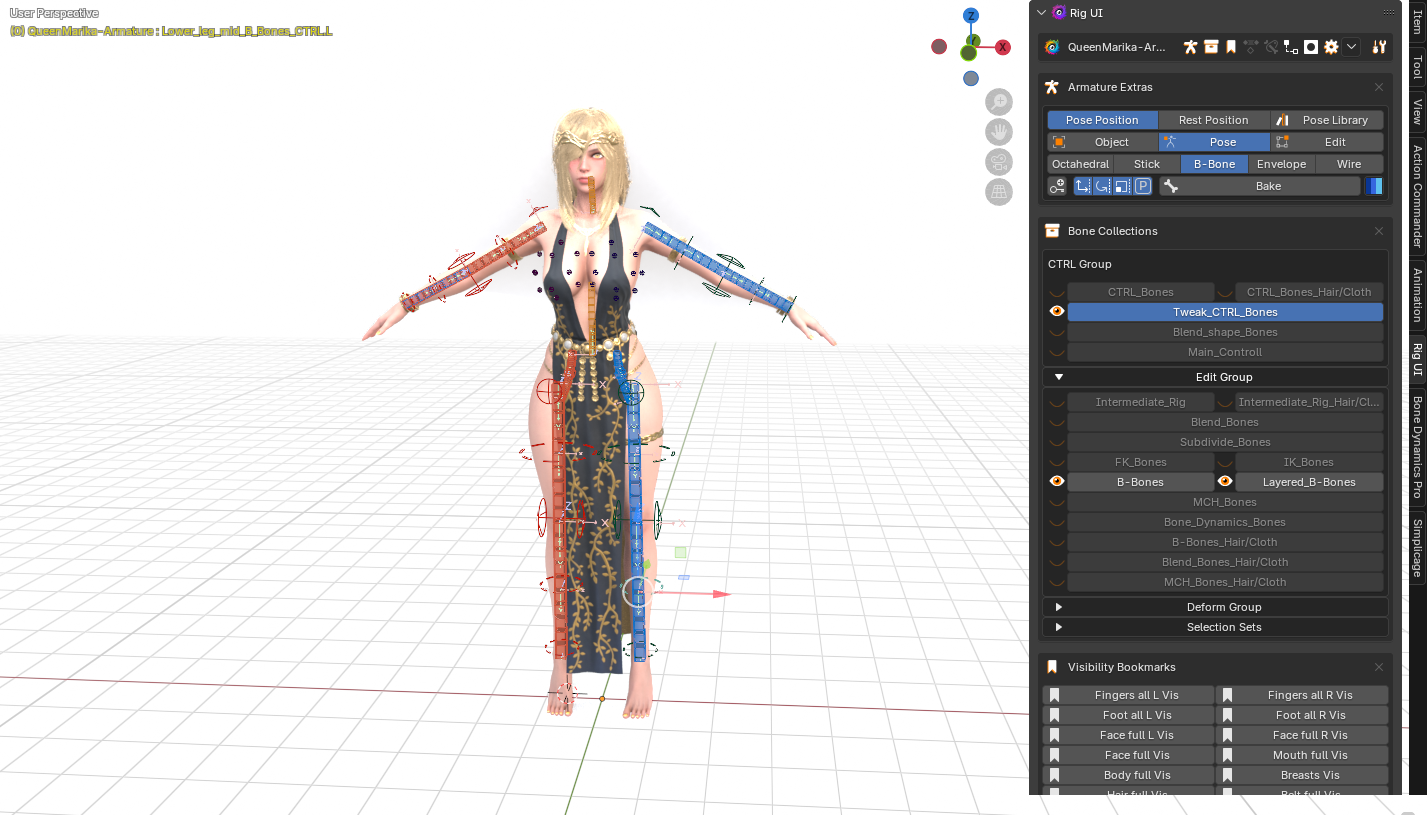Open the Bone Dynamics Pro sidebar tab
The height and width of the screenshot is (815, 1427).
pos(1416,446)
